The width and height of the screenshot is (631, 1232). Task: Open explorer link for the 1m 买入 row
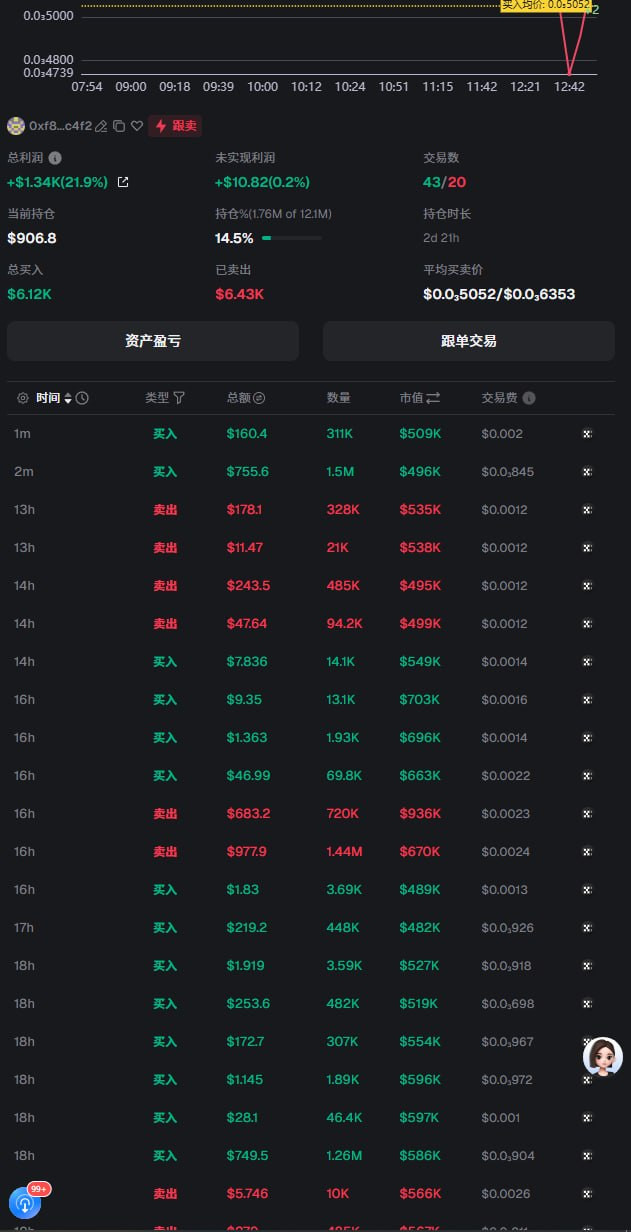(x=587, y=434)
